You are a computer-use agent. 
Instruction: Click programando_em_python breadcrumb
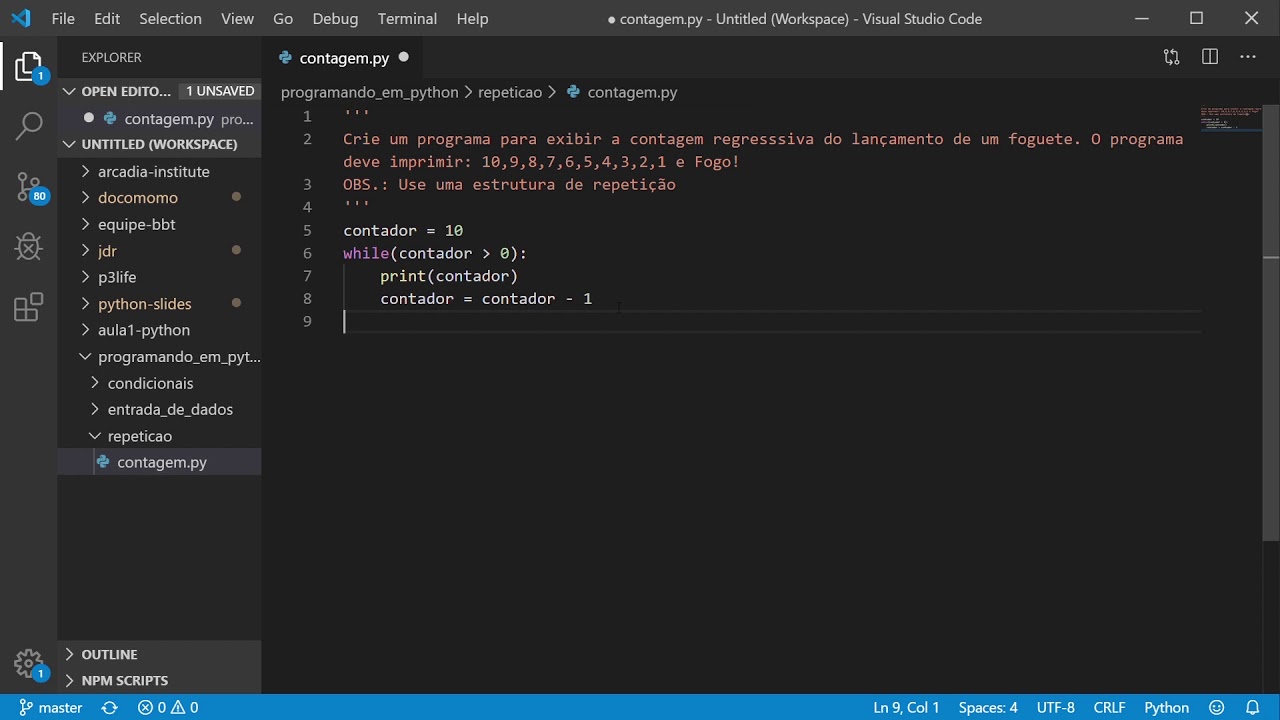369,92
